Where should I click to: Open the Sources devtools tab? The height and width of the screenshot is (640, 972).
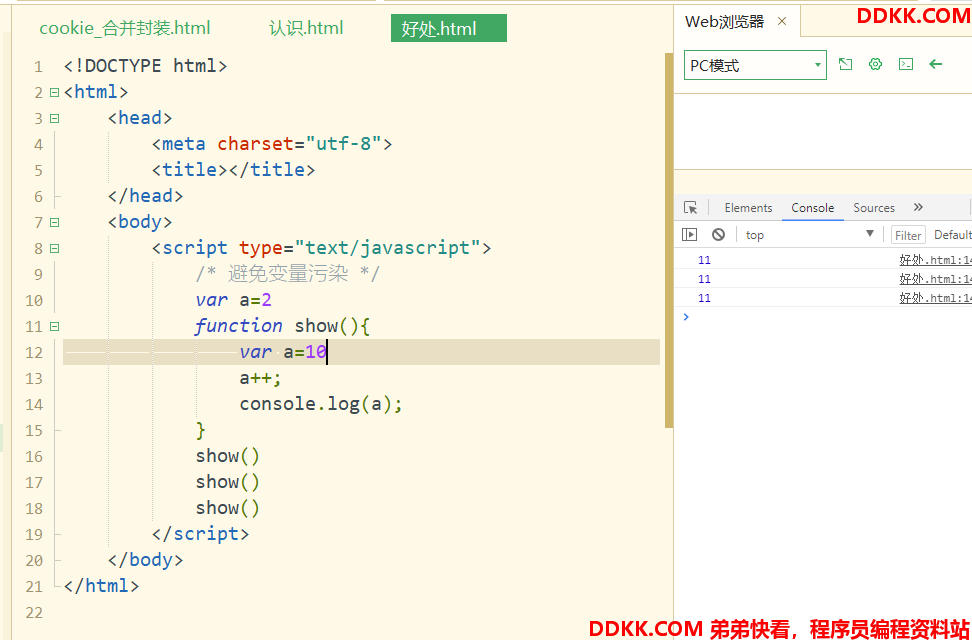tap(873, 208)
